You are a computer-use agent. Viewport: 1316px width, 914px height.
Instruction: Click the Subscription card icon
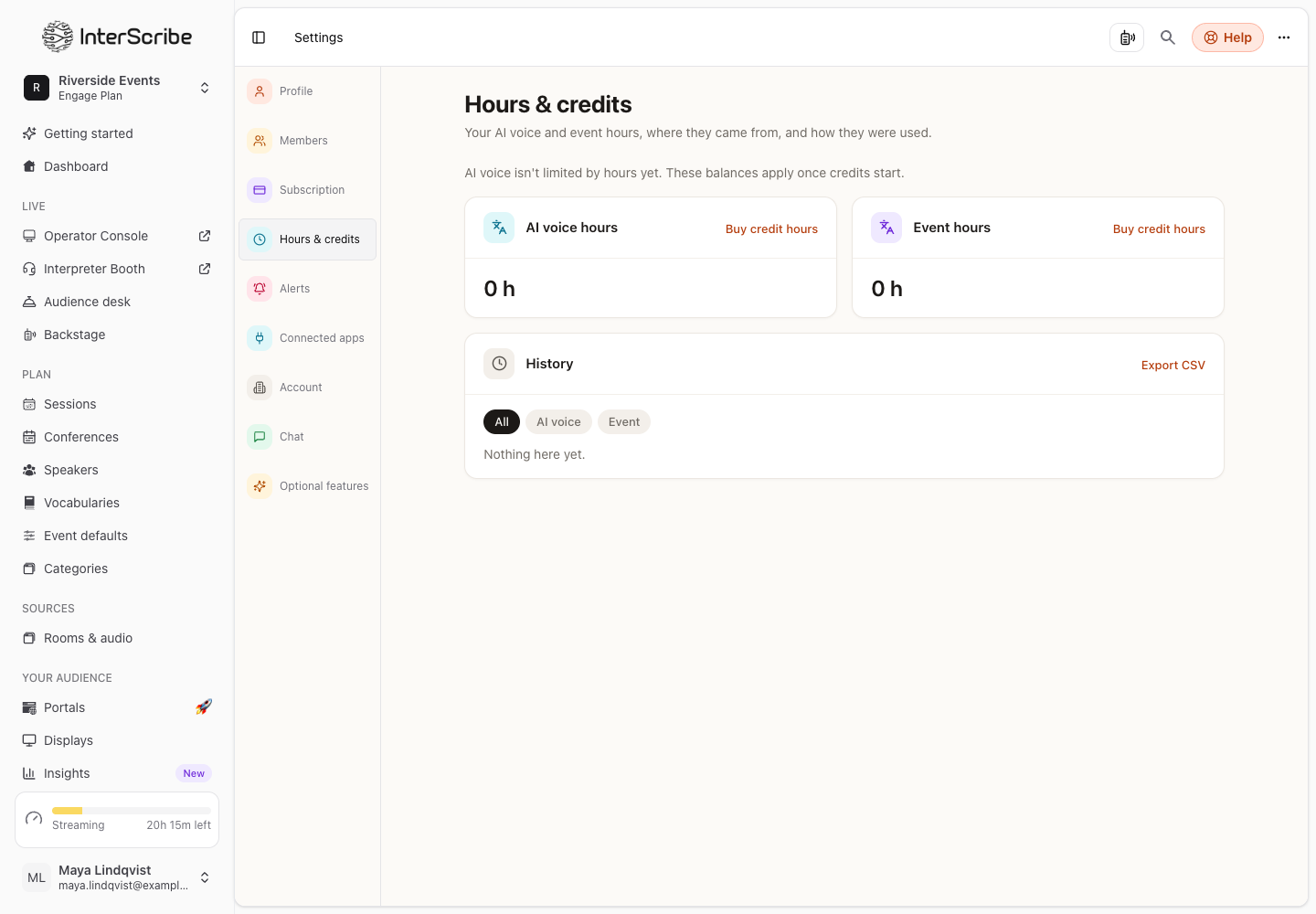(x=260, y=190)
